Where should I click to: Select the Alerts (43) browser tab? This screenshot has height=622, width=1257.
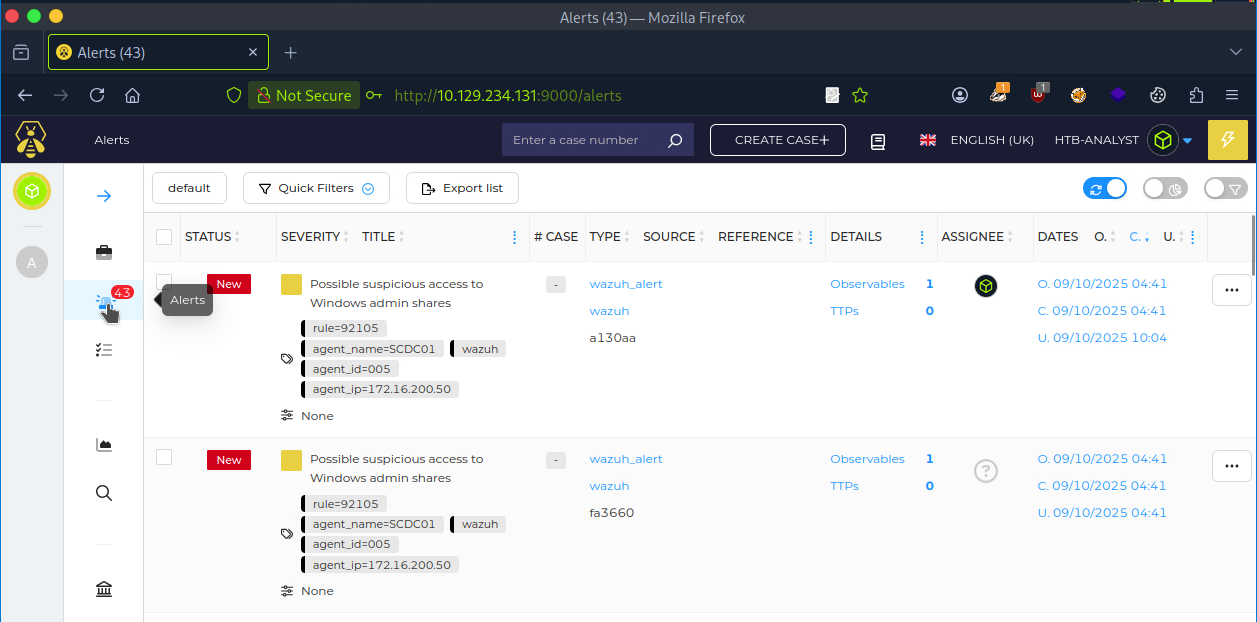point(150,52)
